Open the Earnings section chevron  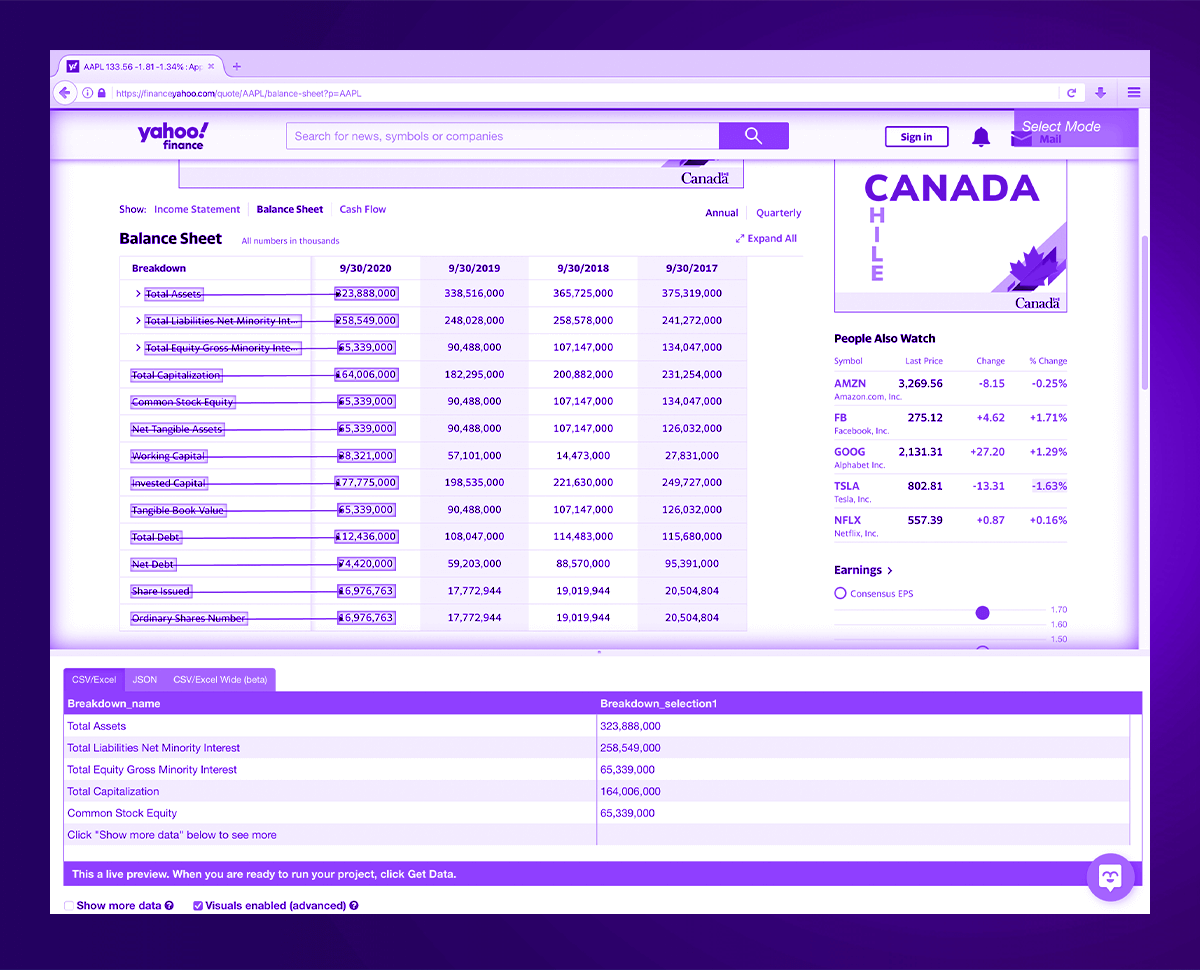pyautogui.click(x=890, y=571)
